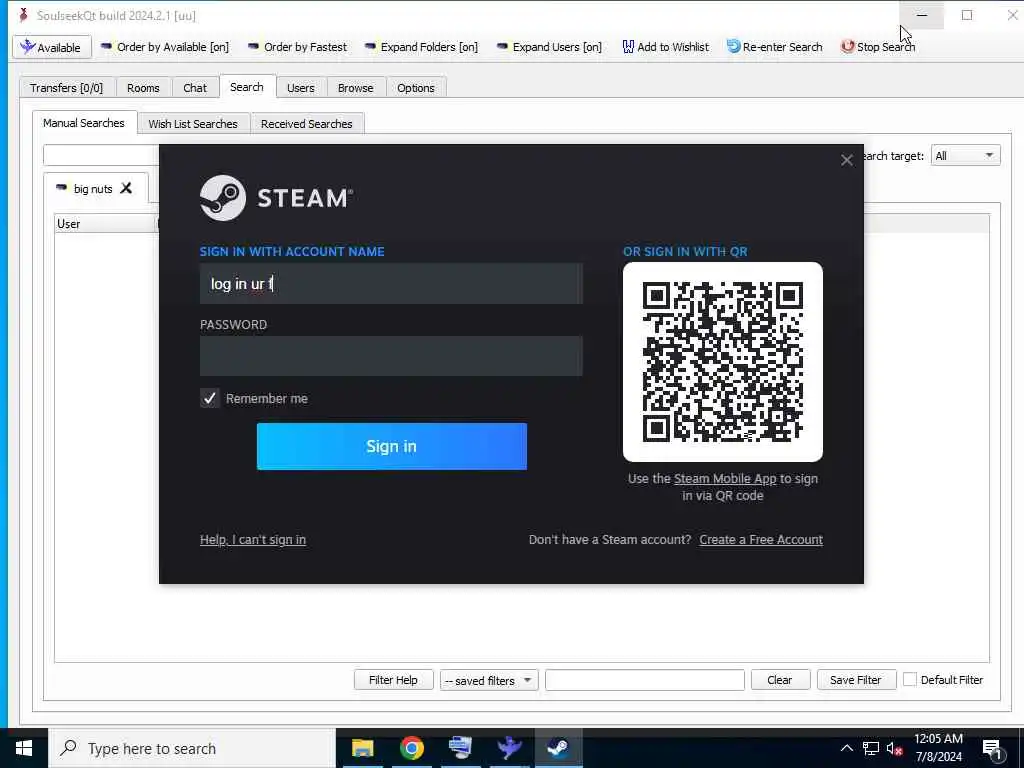Click the Steam account name field
The height and width of the screenshot is (768, 1024).
pos(391,283)
